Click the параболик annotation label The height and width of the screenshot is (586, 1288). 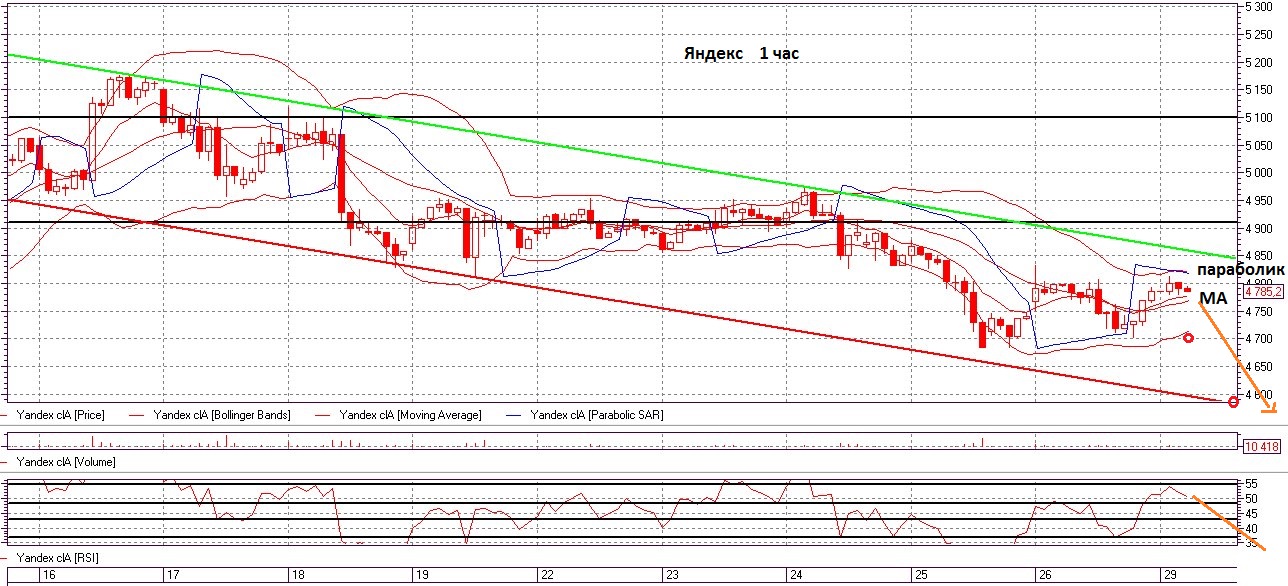[1239, 271]
